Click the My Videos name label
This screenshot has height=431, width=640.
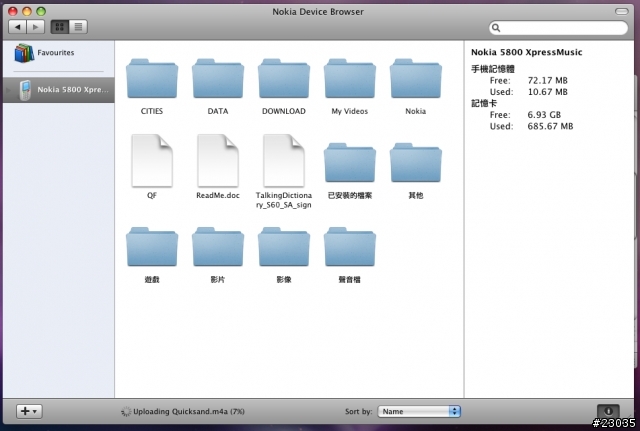(350, 111)
